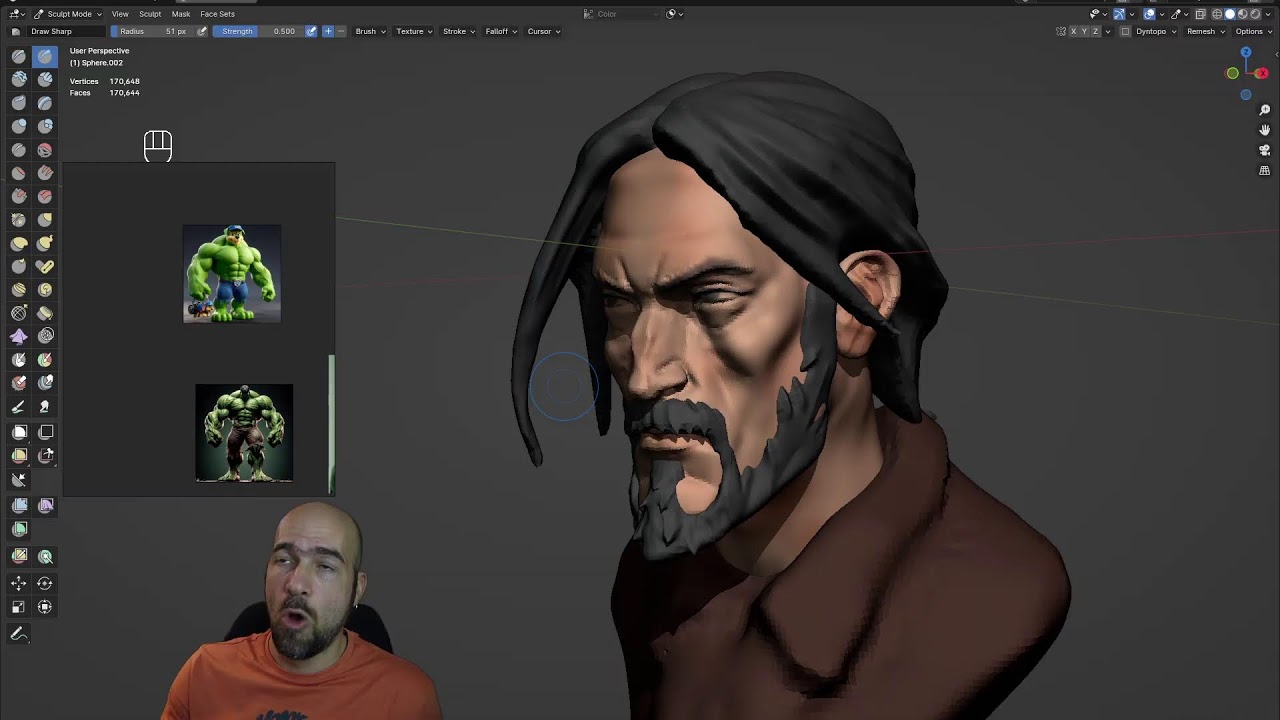Open the Face Sets menu
The image size is (1280, 720).
(x=217, y=14)
